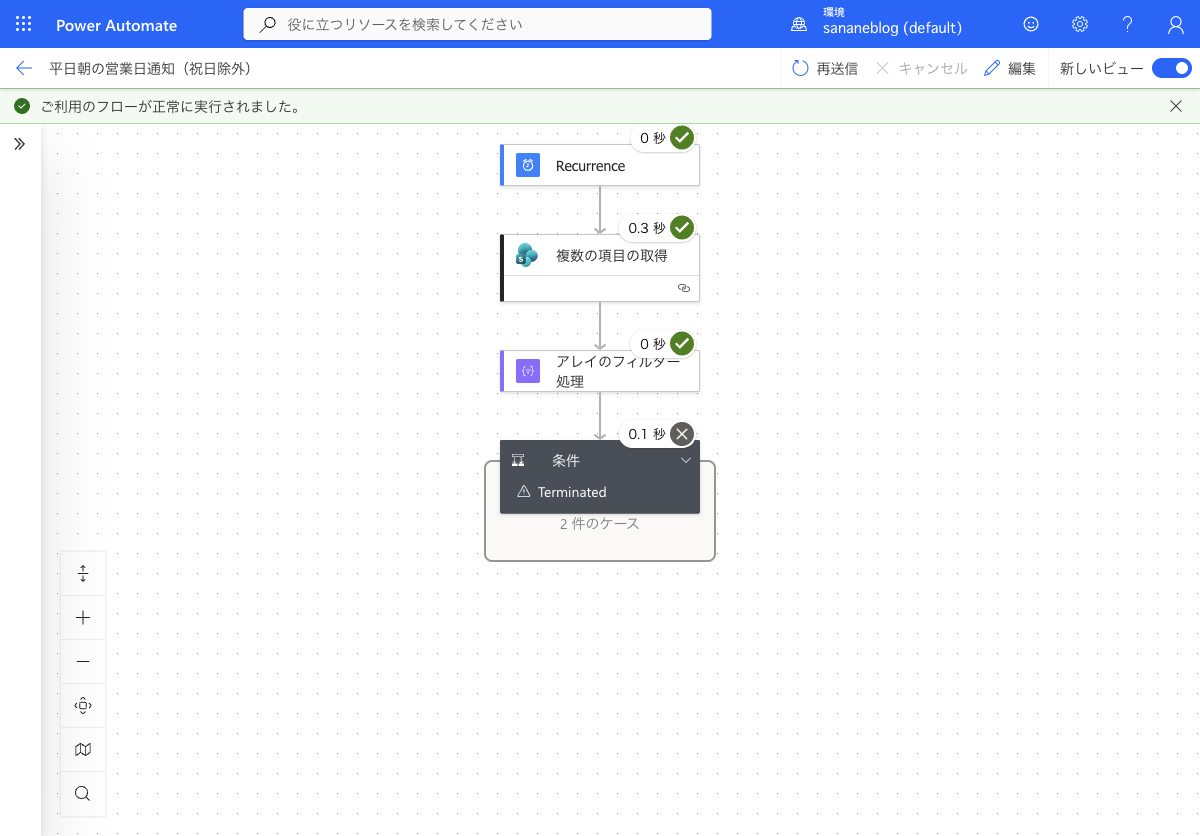Click the キャンセル cancel button
The width and height of the screenshot is (1200, 836).
tap(921, 68)
